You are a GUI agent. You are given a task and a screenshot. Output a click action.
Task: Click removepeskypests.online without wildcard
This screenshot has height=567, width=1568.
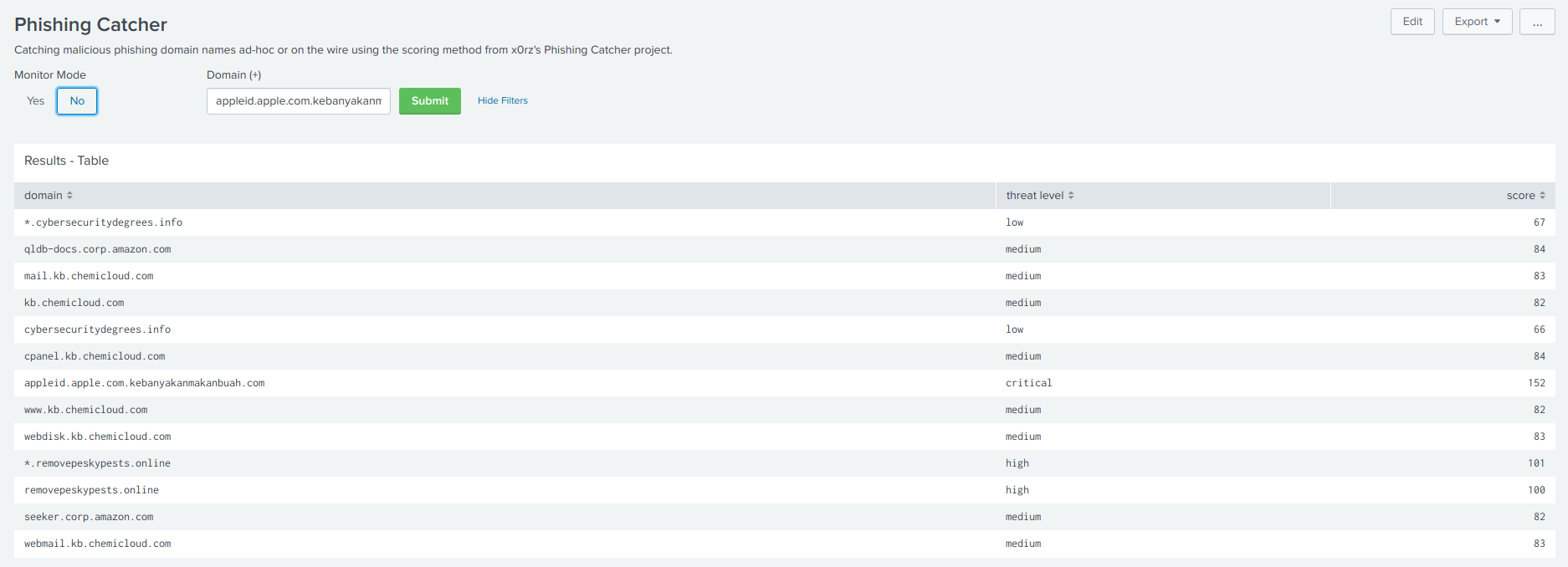pos(91,490)
